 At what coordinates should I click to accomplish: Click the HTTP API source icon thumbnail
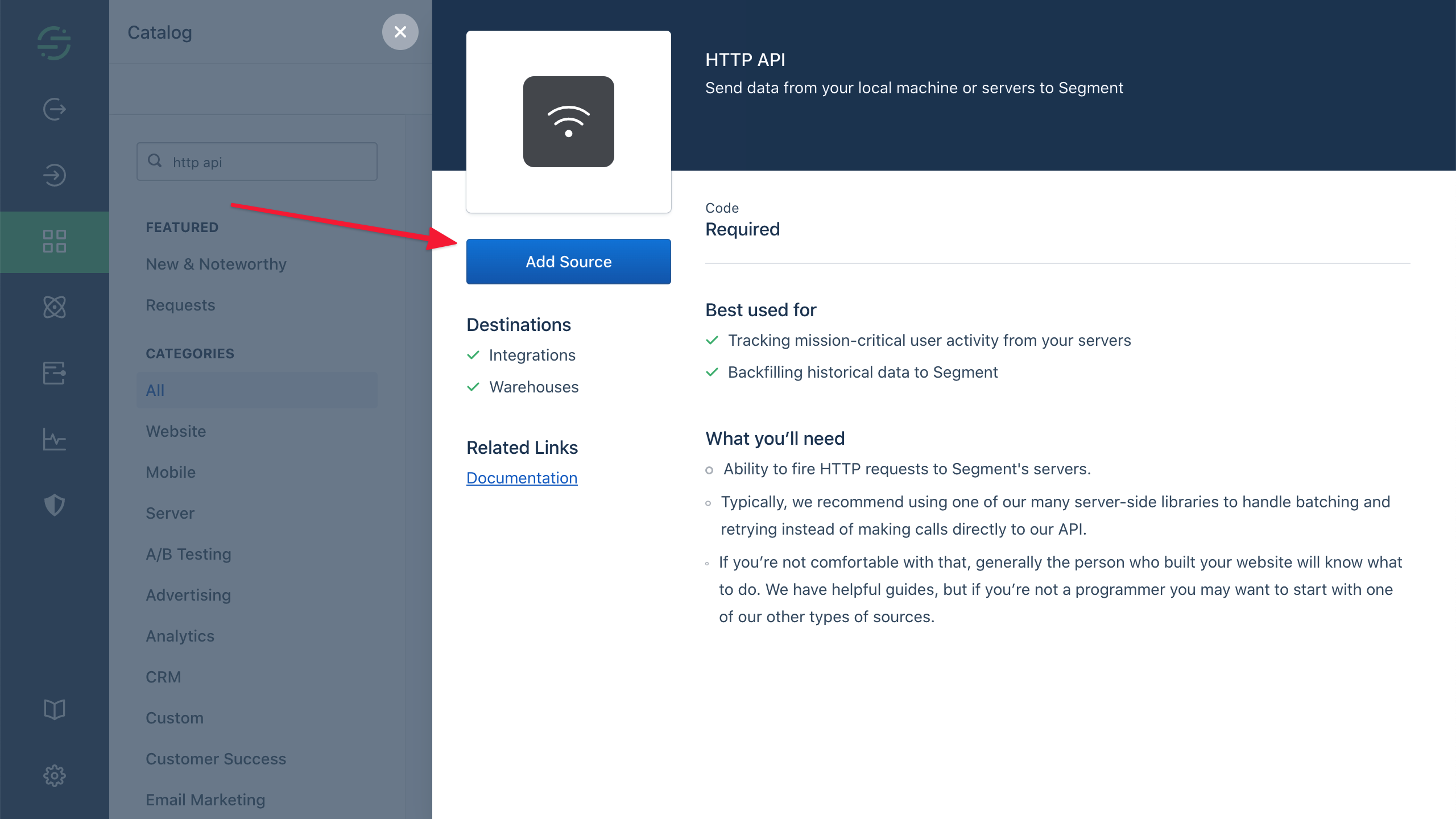click(569, 122)
